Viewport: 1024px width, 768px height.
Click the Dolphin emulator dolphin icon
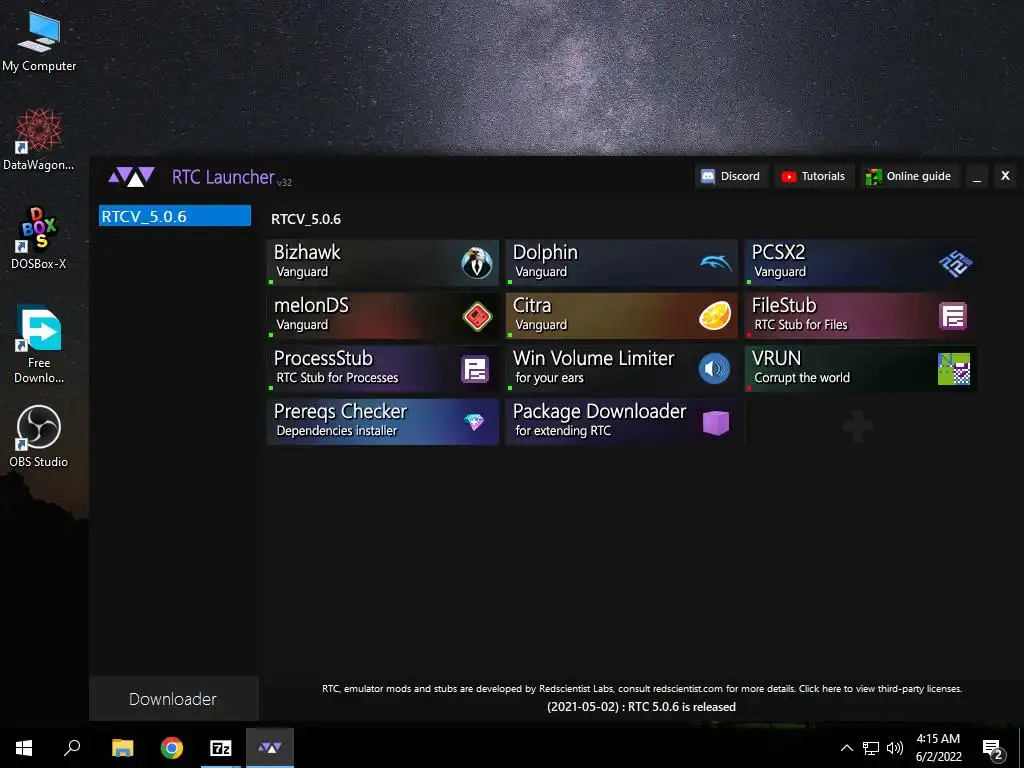pyautogui.click(x=716, y=263)
